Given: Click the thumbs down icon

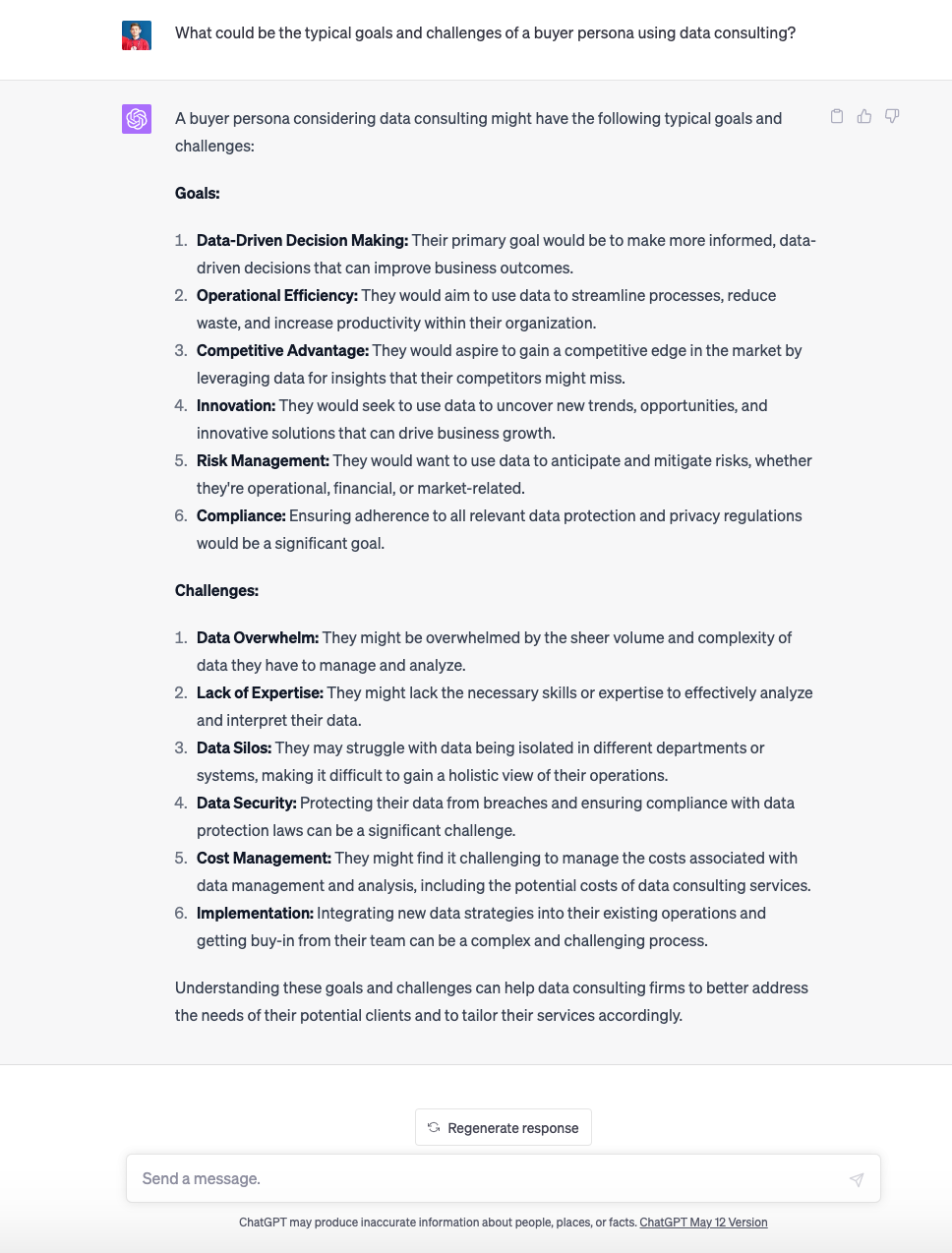Looking at the screenshot, I should [892, 116].
